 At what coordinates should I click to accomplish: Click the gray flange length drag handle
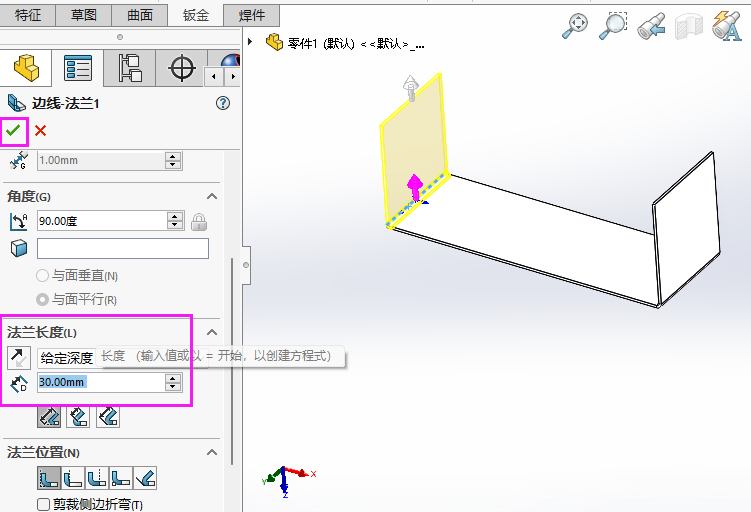point(410,88)
